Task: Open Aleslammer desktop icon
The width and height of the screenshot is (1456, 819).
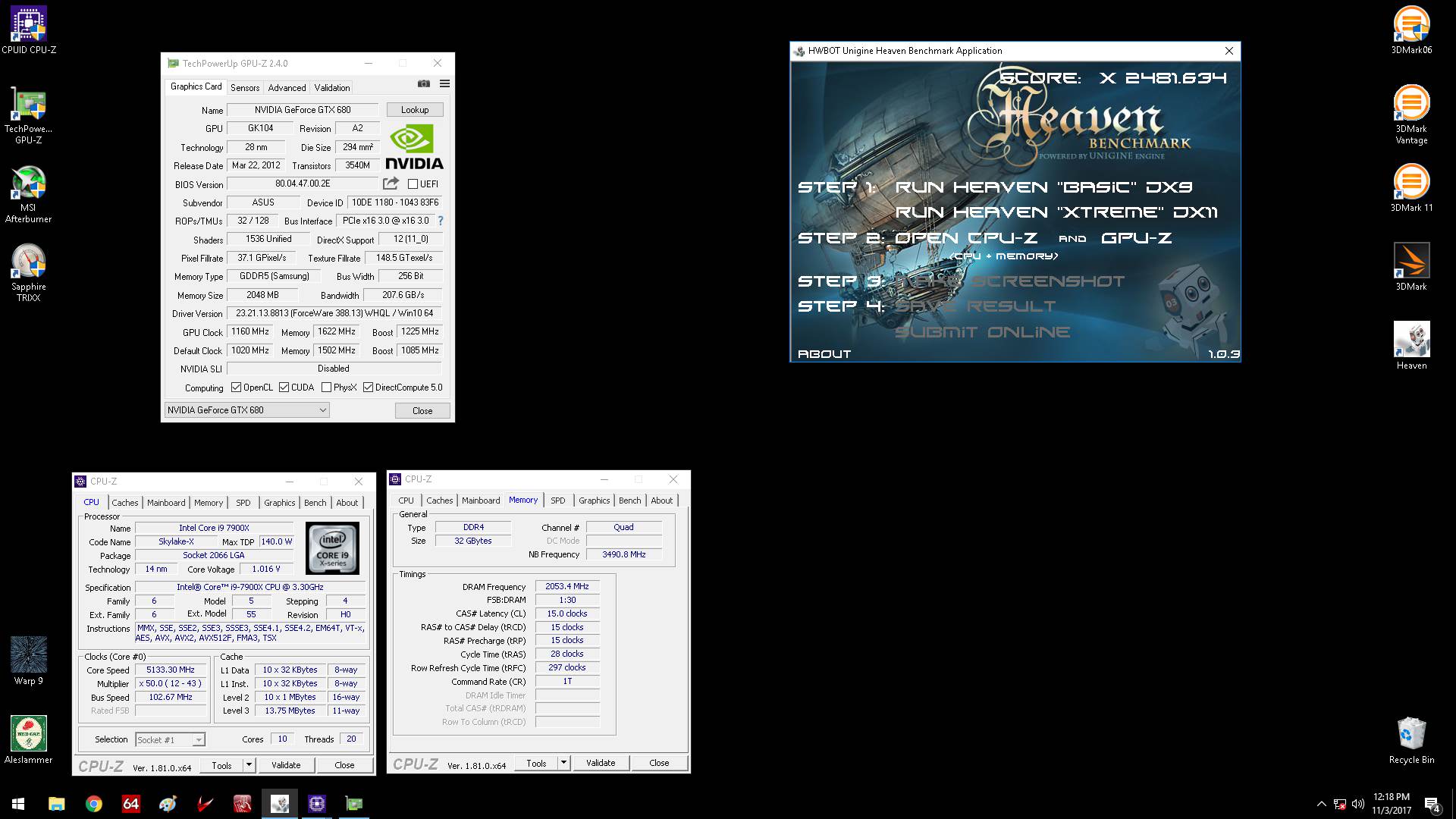Action: 29,740
